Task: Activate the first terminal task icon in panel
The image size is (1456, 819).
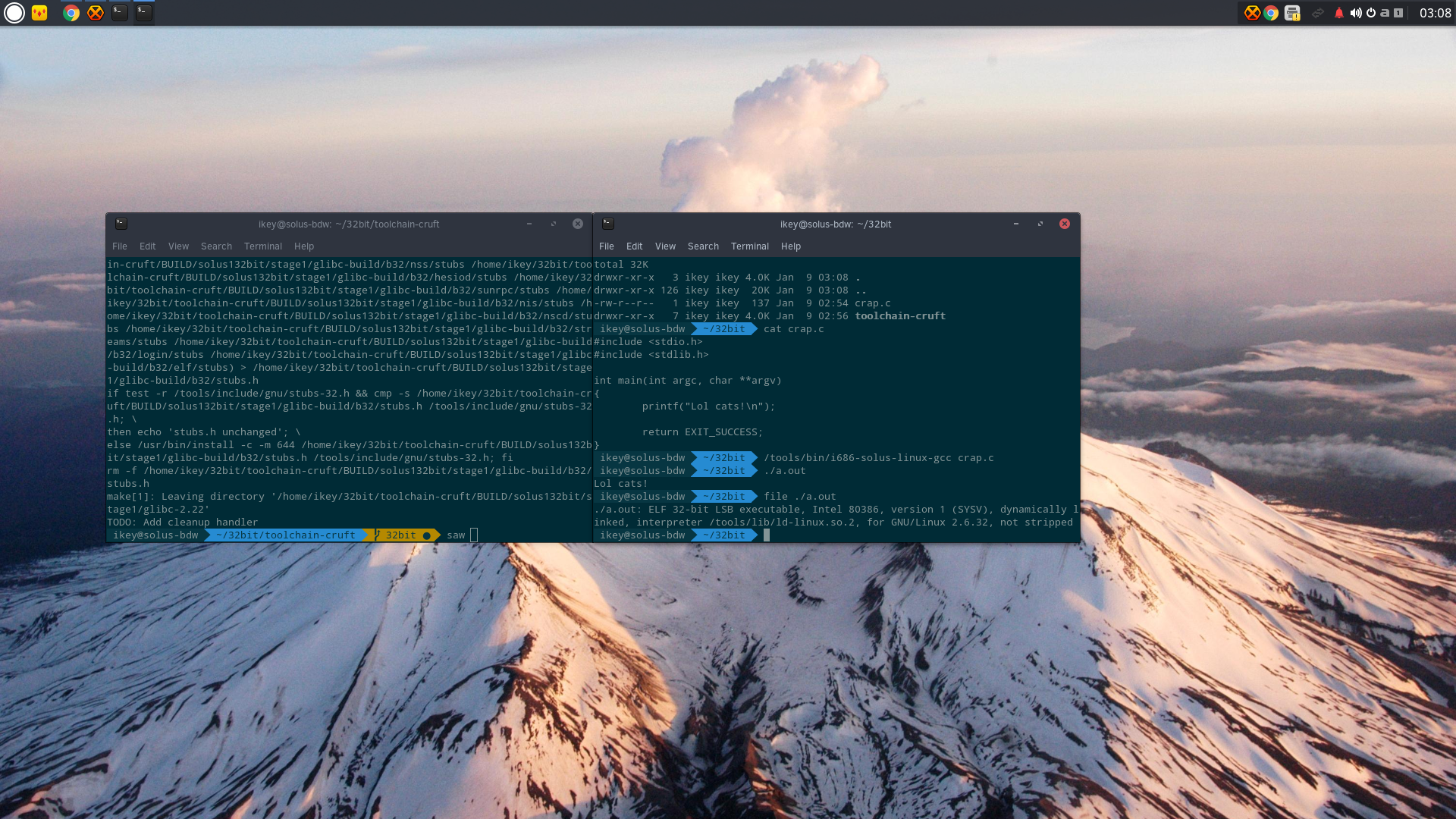Action: coord(120,13)
